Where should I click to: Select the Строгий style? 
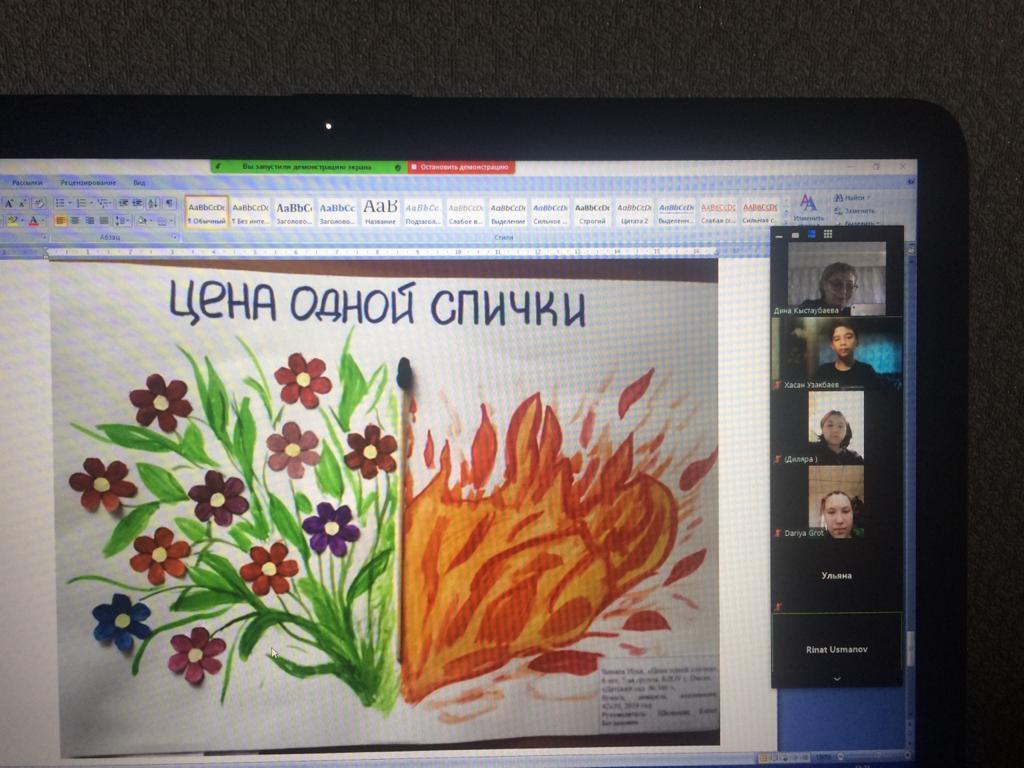[592, 211]
